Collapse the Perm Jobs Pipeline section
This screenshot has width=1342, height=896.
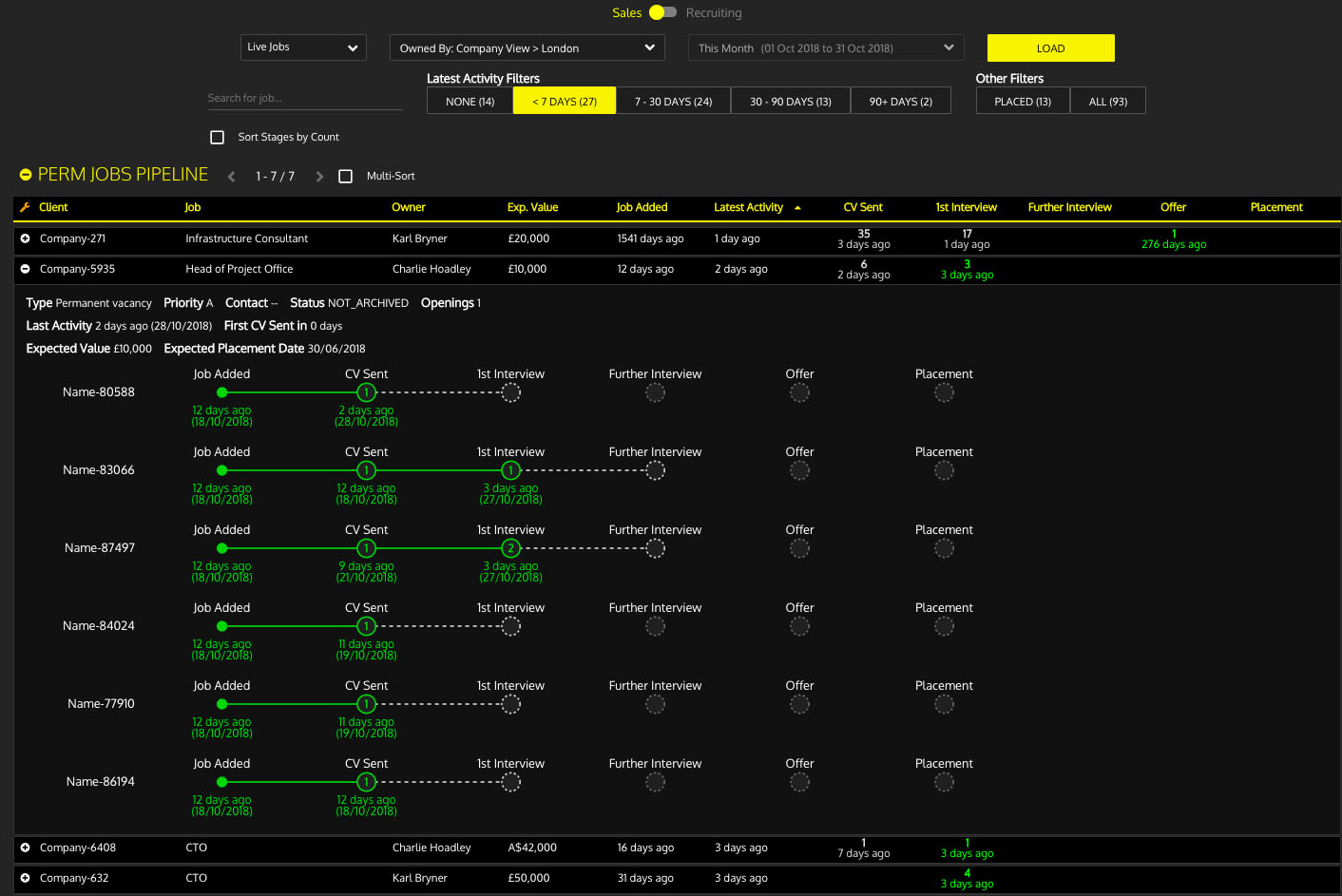point(26,175)
